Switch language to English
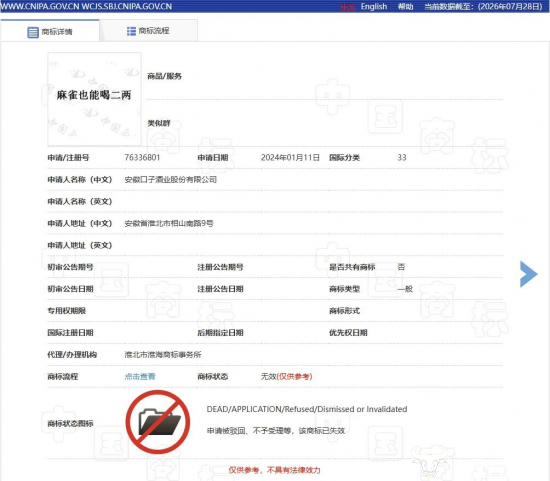Image resolution: width=550 pixels, height=481 pixels. 374,7
